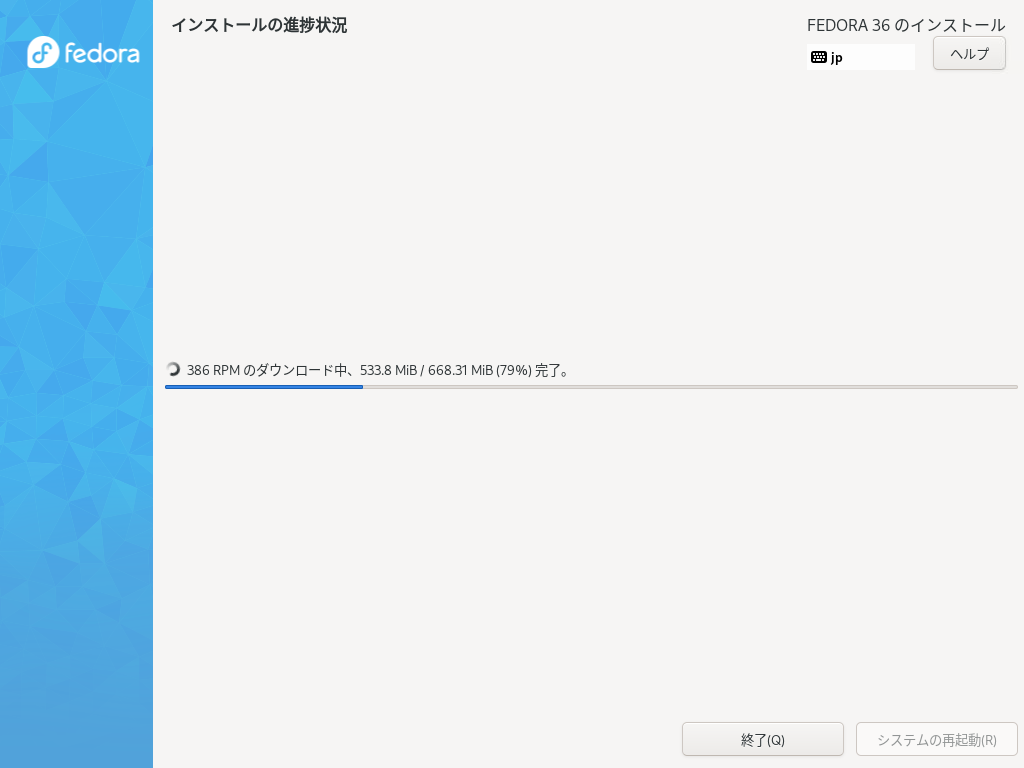Click the FEDORA 36 のインストール title text
Viewport: 1024px width, 768px height.
pyautogui.click(x=906, y=25)
